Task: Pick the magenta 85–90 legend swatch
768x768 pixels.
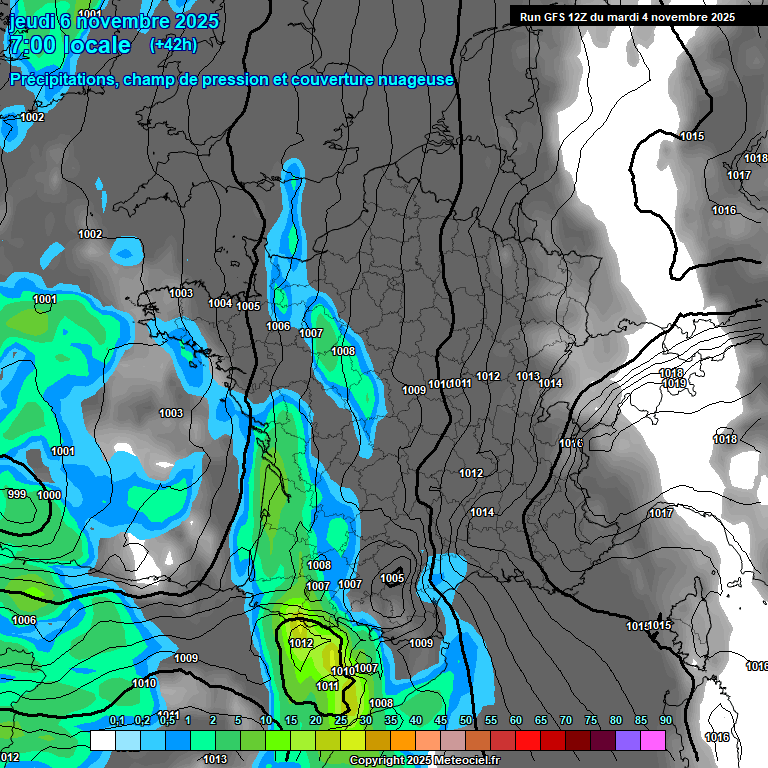Action: [653, 740]
